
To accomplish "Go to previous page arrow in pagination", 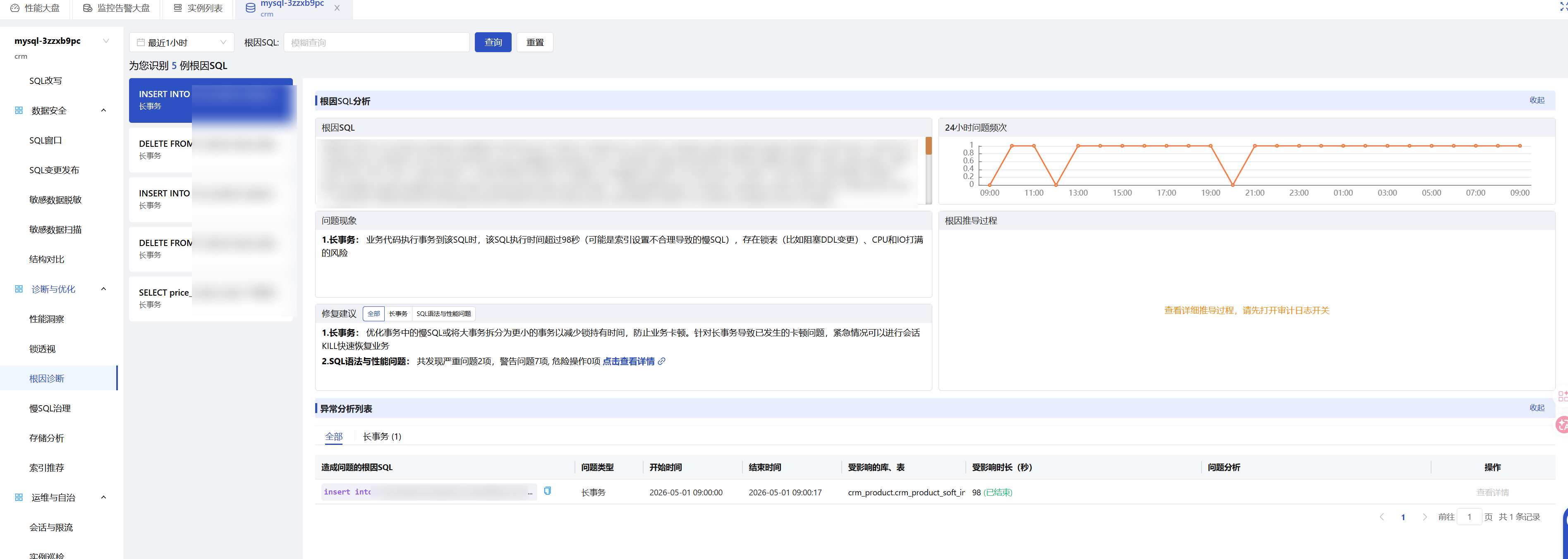I will (1382, 516).
